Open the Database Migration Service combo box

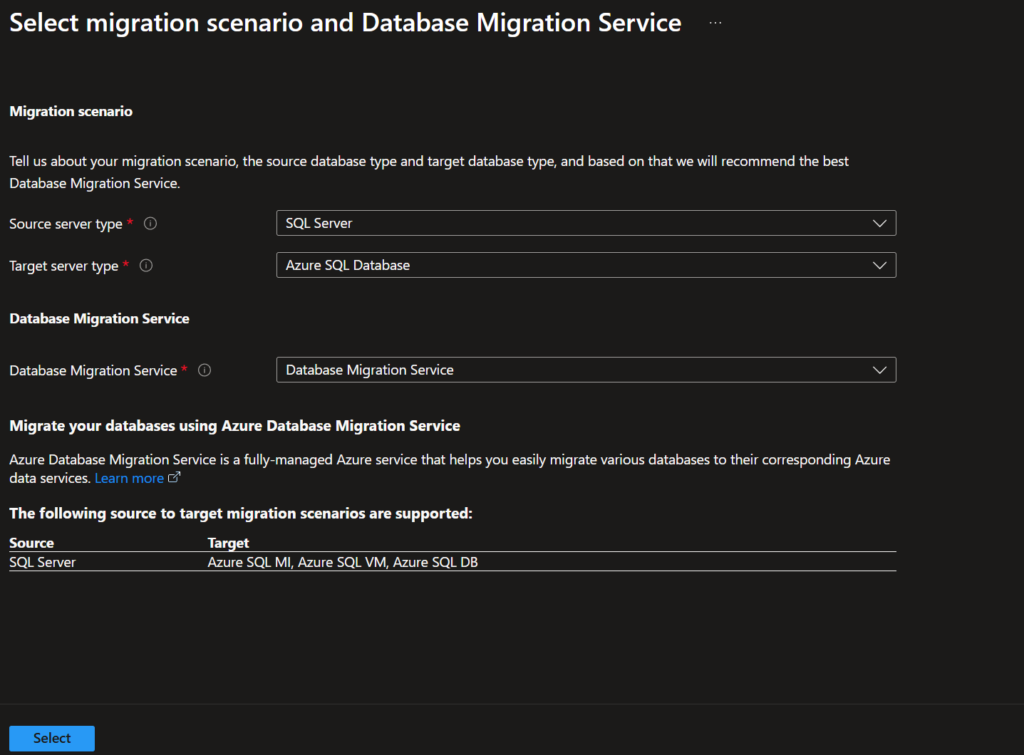pyautogui.click(x=585, y=370)
